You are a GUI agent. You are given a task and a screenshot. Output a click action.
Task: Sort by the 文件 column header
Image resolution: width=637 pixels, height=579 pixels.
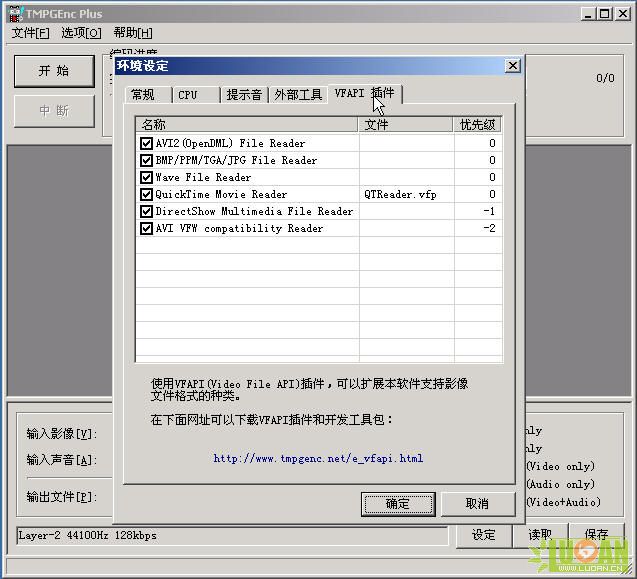pyautogui.click(x=405, y=125)
